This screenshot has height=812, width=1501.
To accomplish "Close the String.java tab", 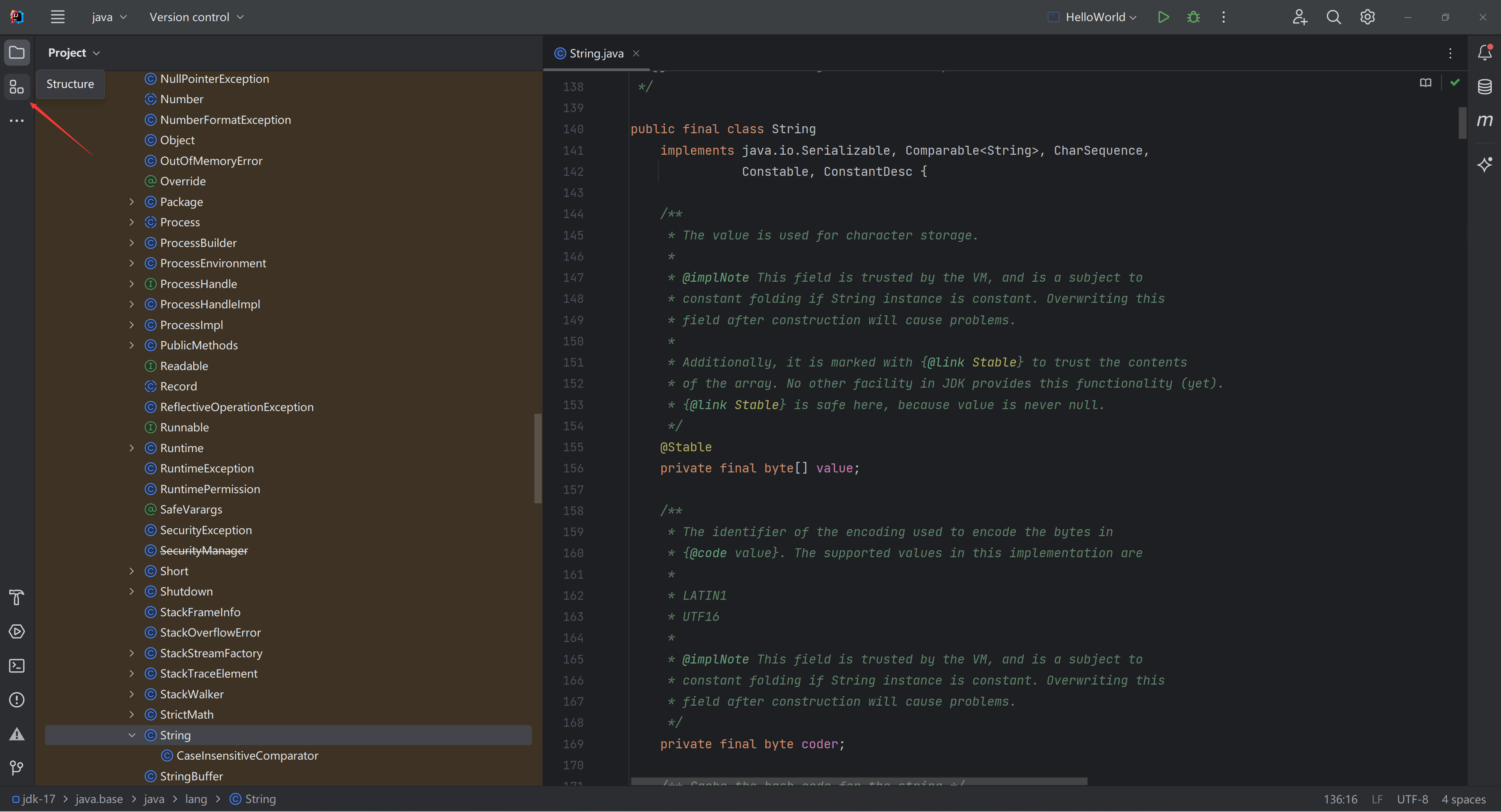I will 636,53.
